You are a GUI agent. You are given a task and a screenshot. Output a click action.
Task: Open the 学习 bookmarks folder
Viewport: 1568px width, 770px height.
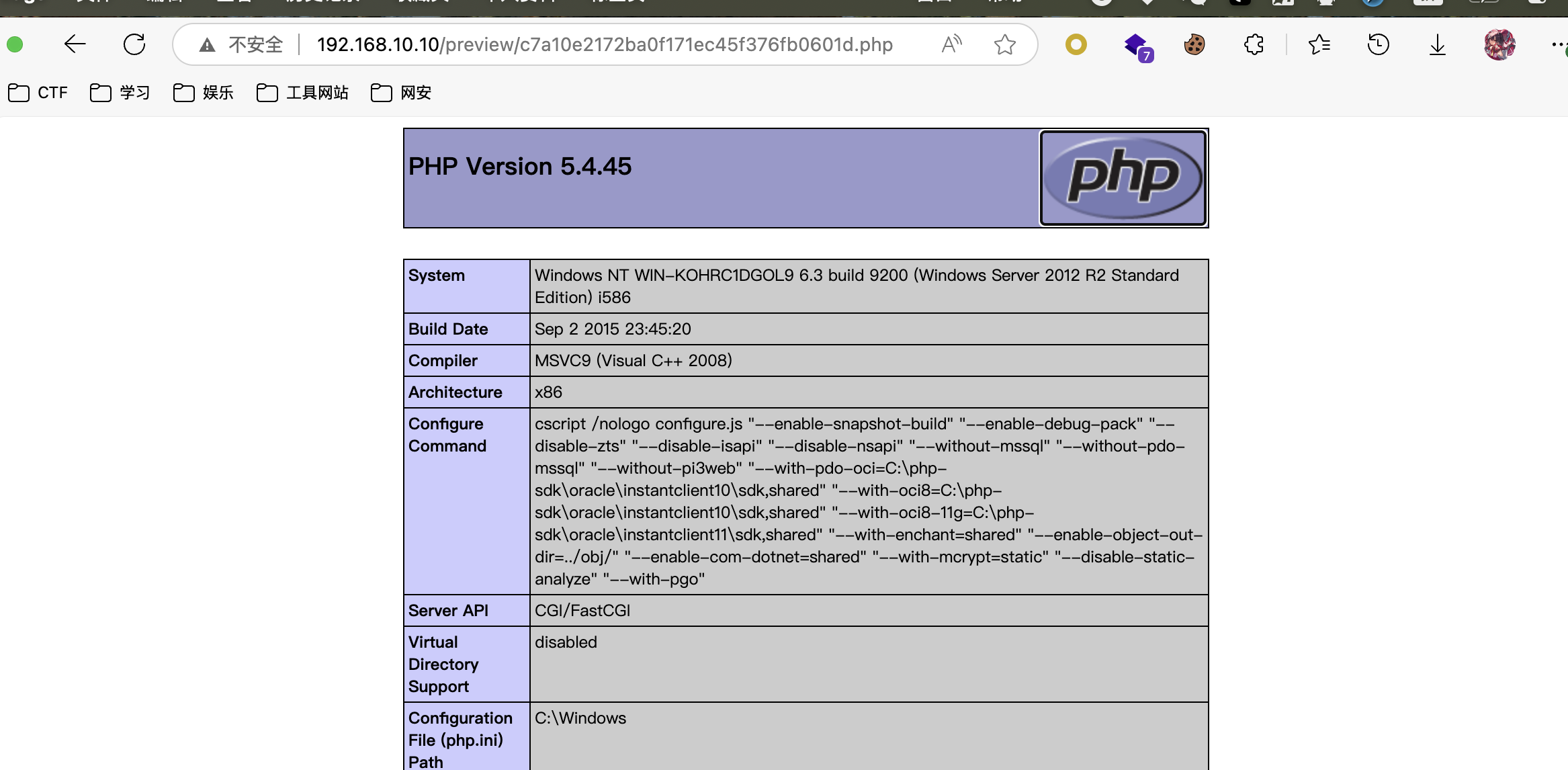[120, 93]
